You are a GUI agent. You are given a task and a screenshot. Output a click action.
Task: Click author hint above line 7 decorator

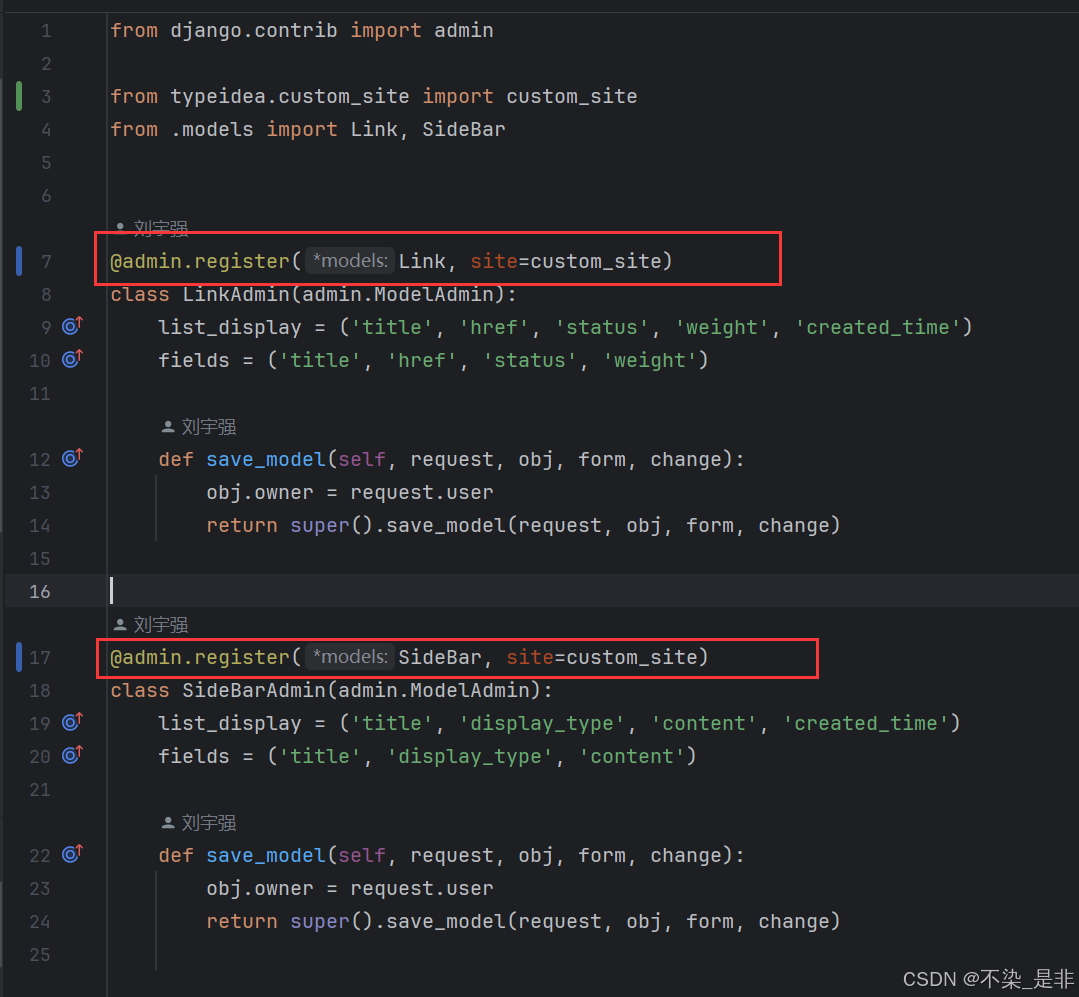pyautogui.click(x=151, y=228)
